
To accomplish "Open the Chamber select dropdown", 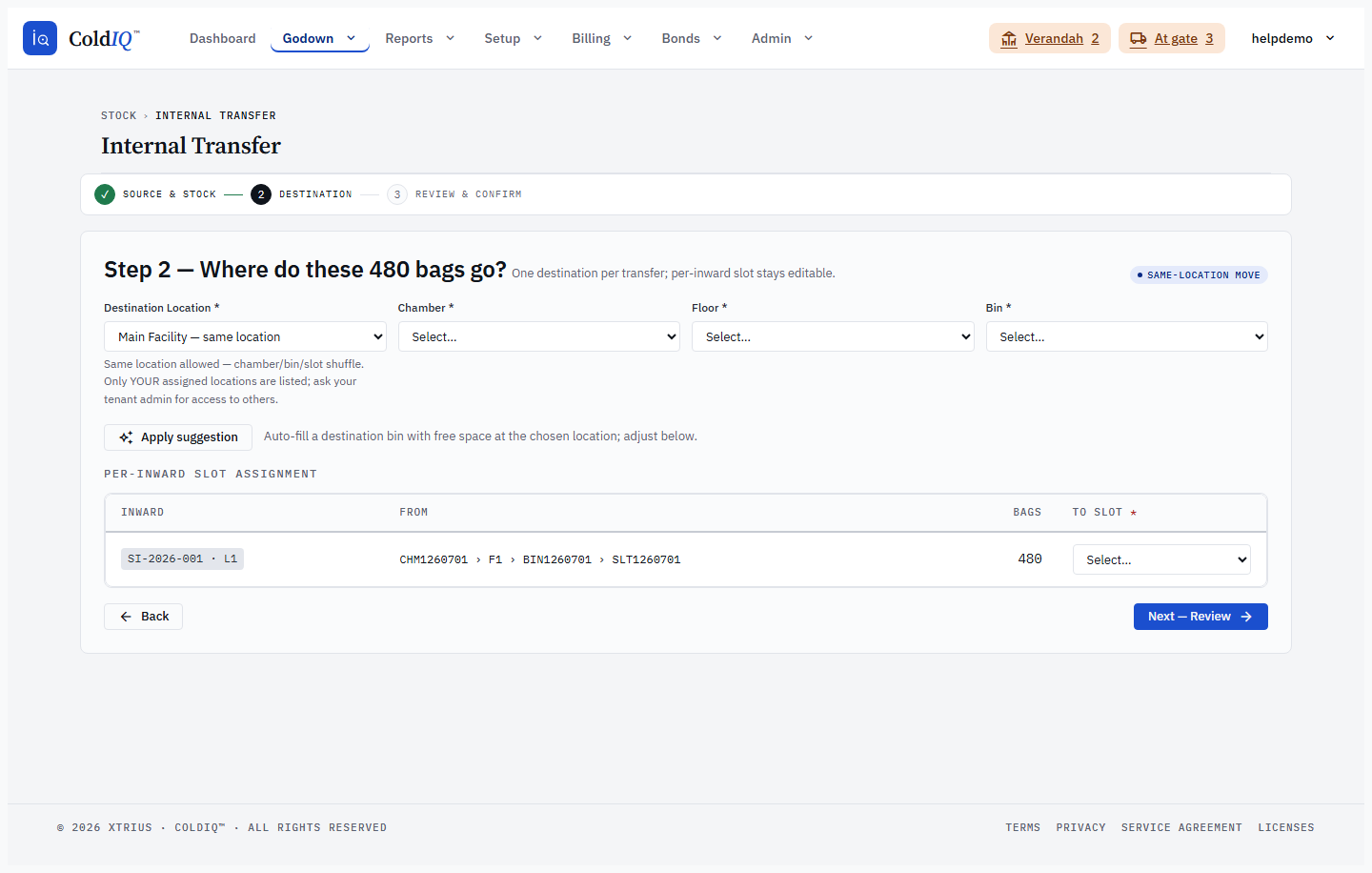I will (539, 336).
